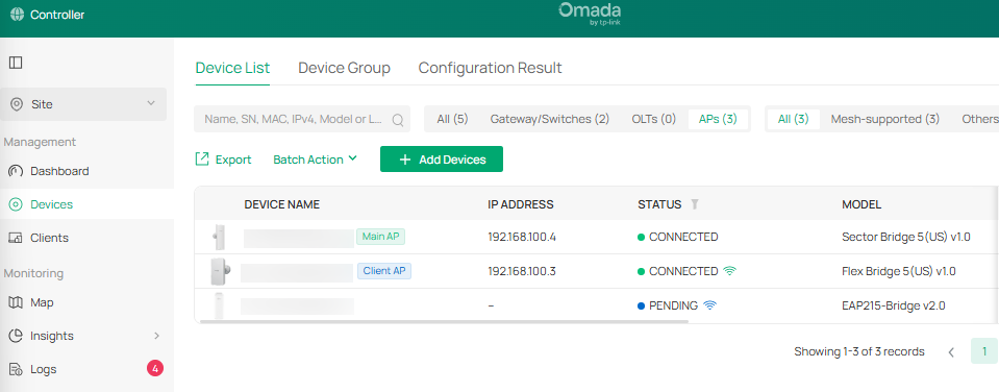Image resolution: width=999 pixels, height=392 pixels.
Task: Switch to the Device List tab
Action: (233, 68)
